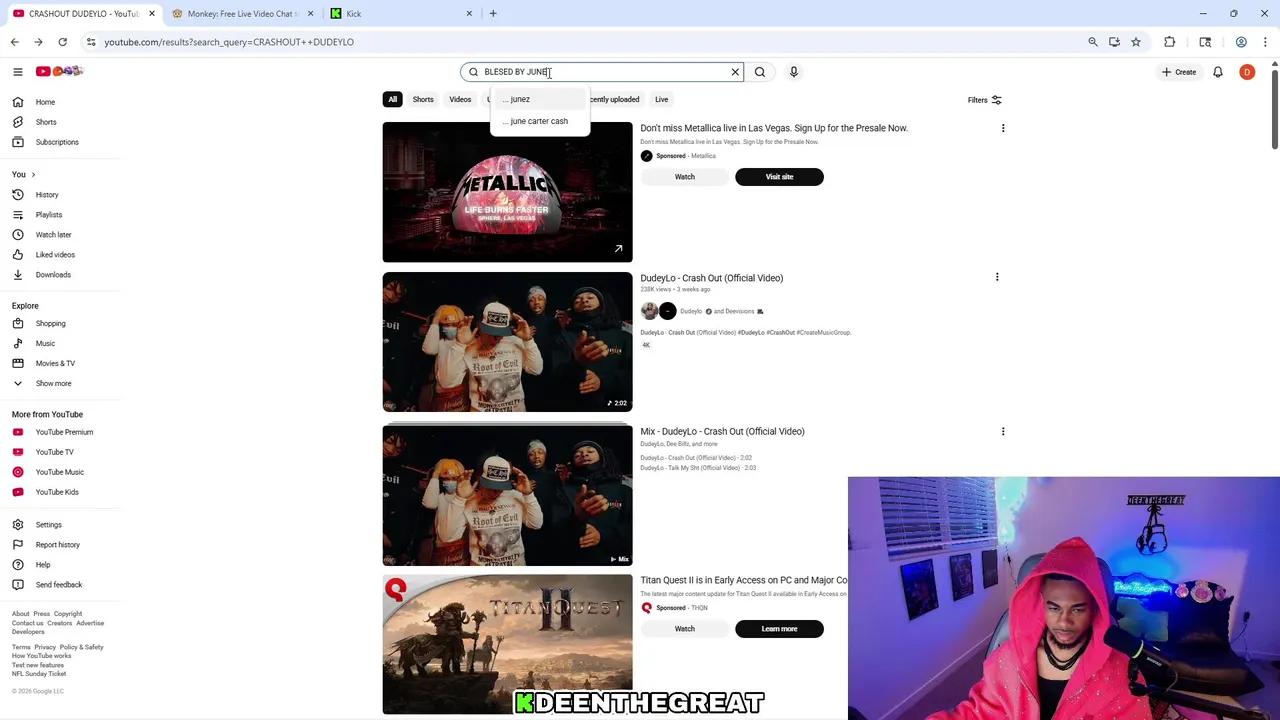Screen dimensions: 1280x720
Task: Open Subscriptions in the sidebar
Action: coord(56,142)
